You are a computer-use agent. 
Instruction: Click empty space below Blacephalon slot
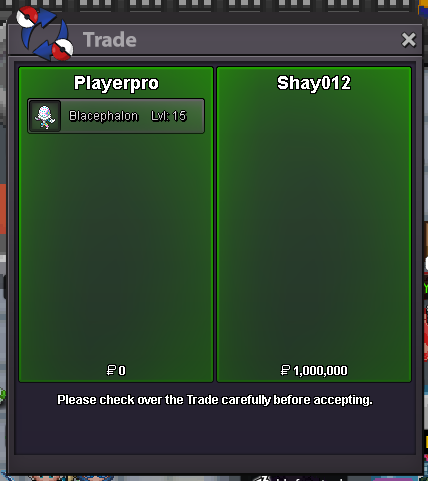coord(116,247)
